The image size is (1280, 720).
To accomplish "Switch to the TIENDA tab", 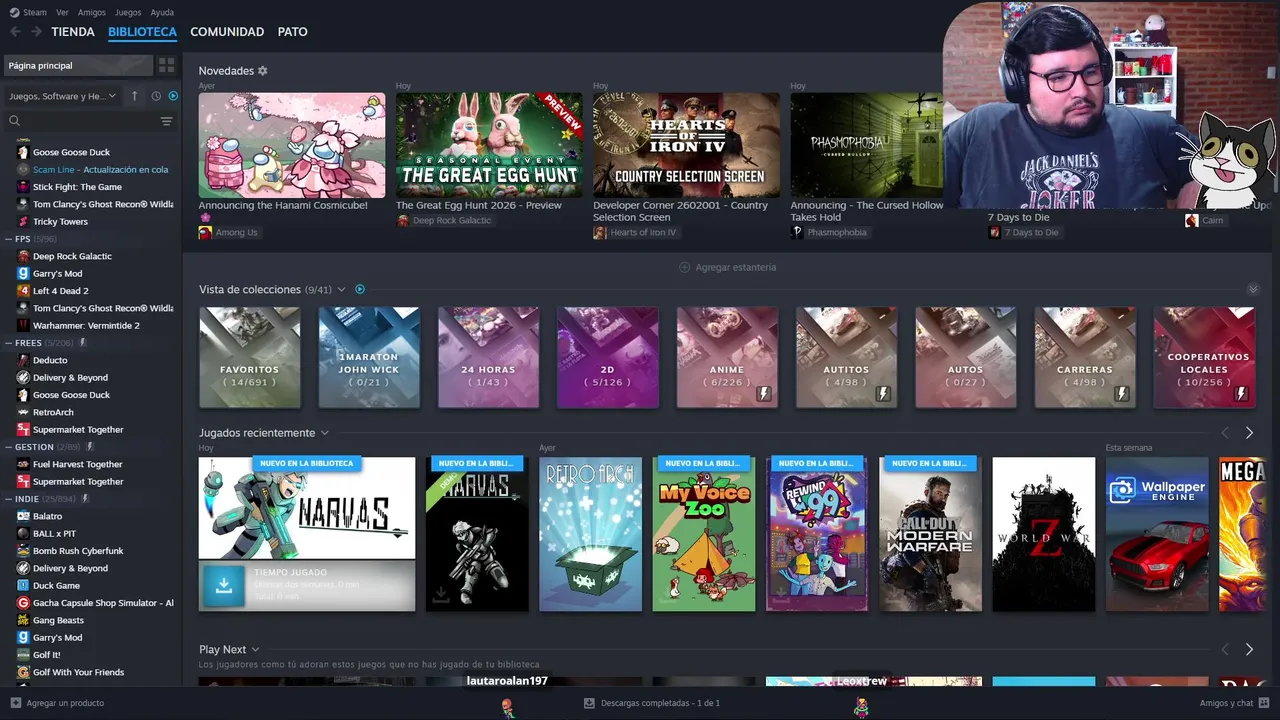I will click(x=73, y=32).
